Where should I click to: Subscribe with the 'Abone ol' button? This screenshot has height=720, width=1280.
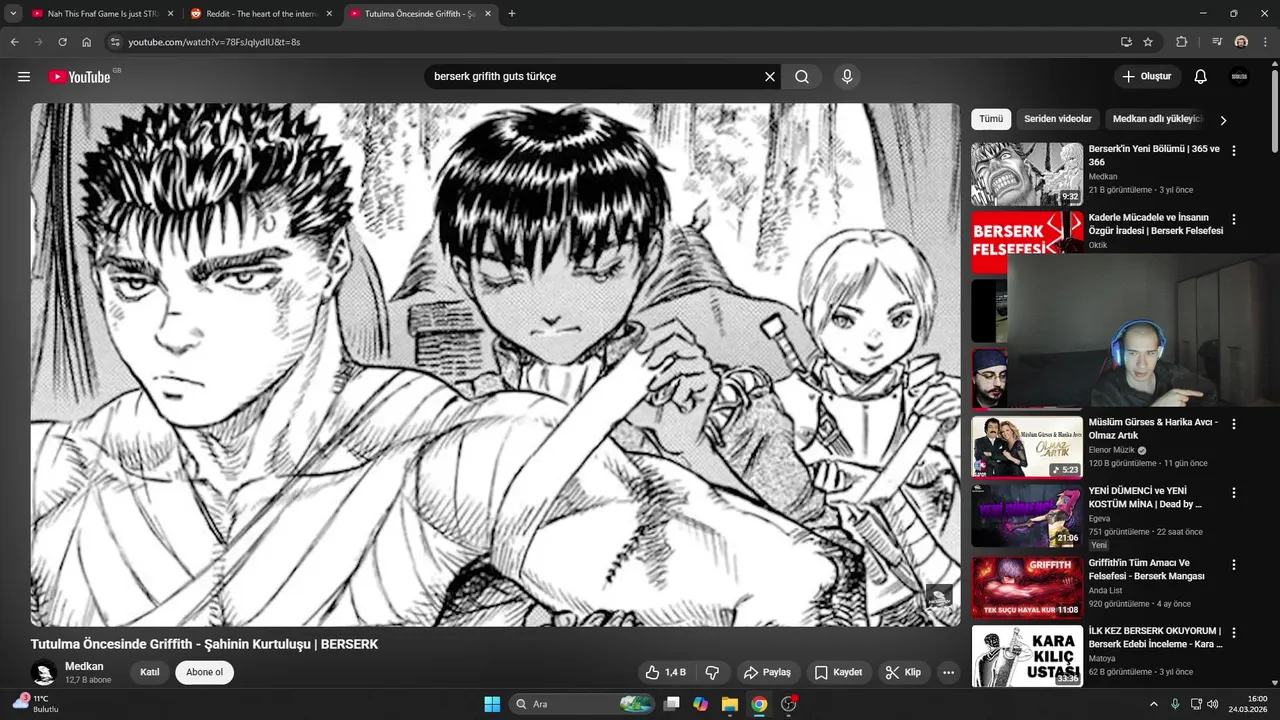pos(204,672)
